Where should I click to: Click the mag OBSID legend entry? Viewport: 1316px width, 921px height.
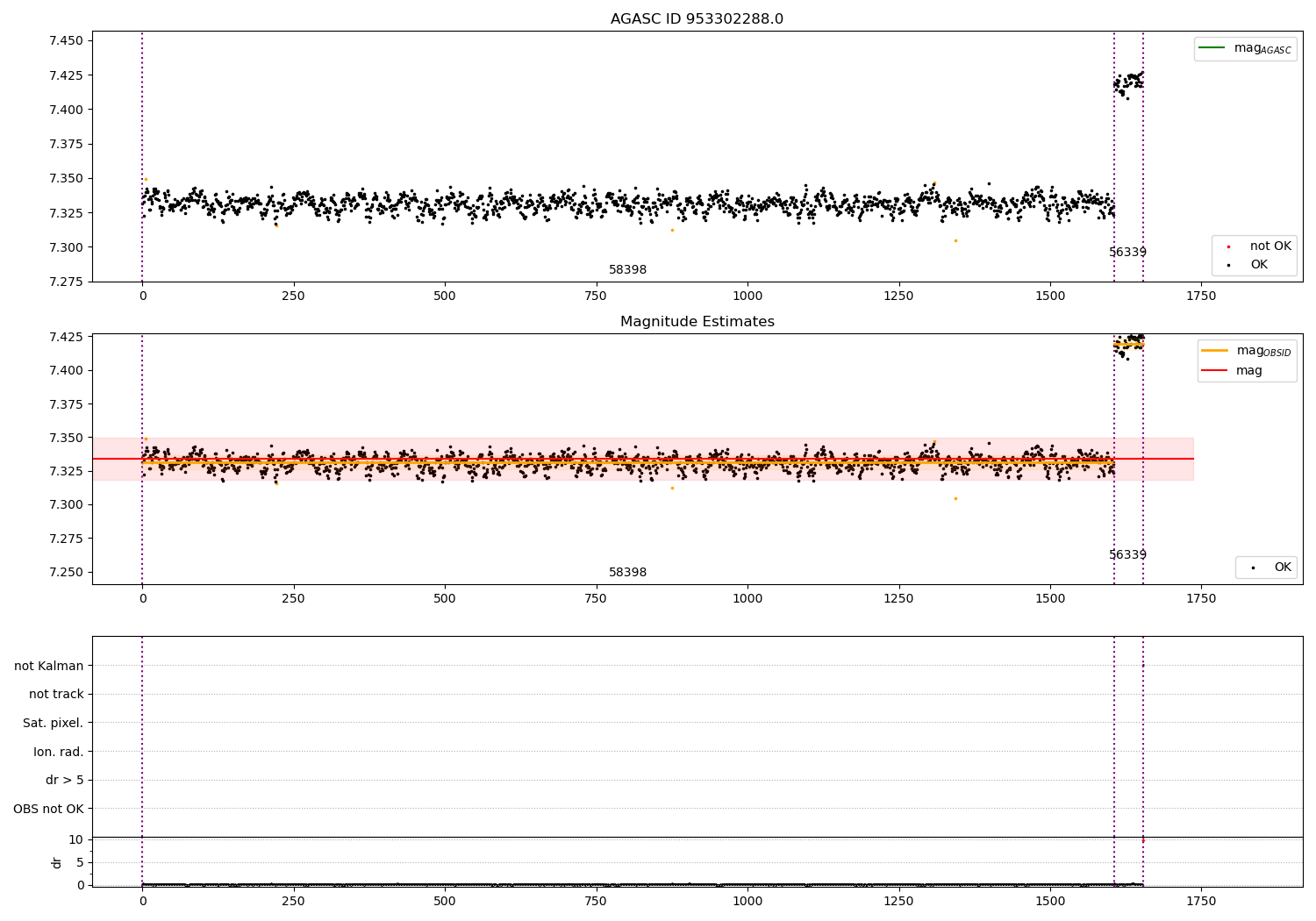(x=1247, y=351)
